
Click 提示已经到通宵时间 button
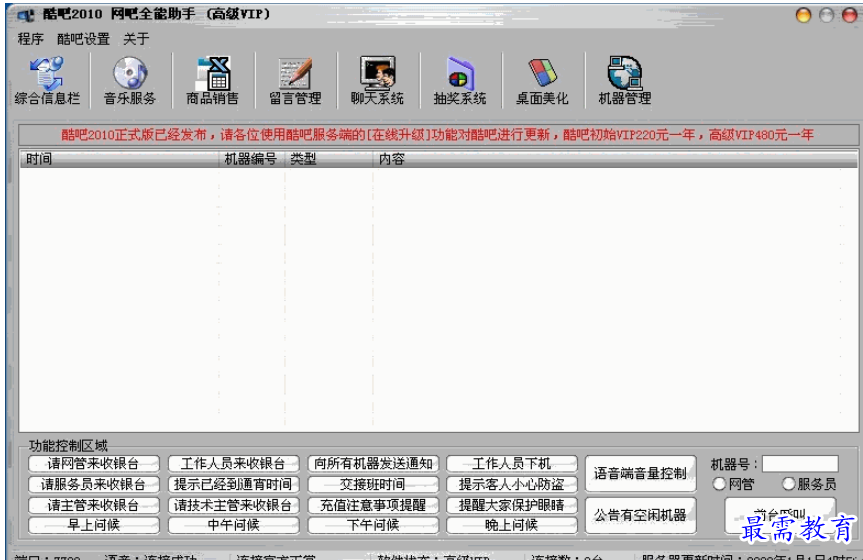point(233,484)
